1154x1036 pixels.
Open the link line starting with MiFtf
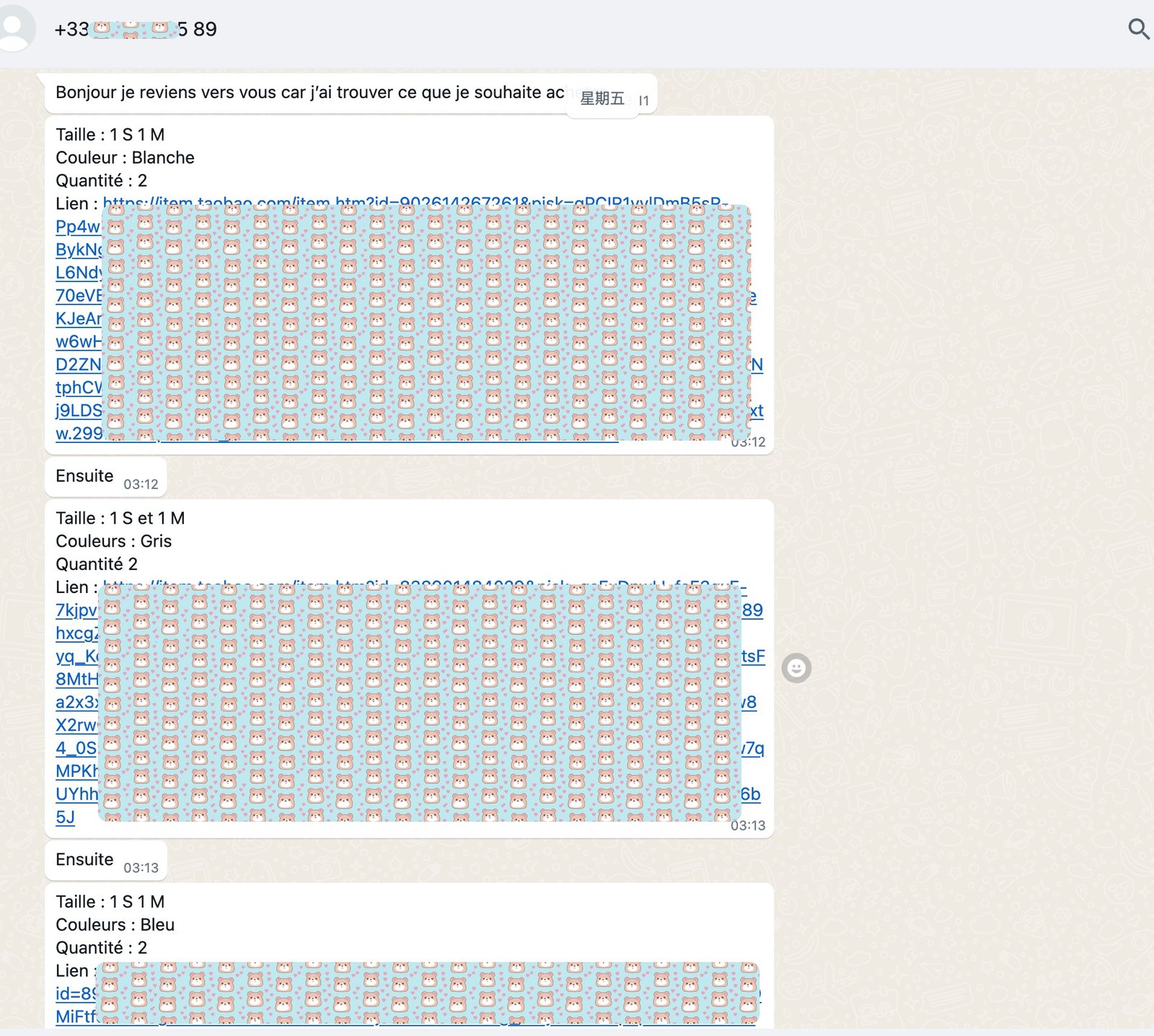click(75, 1017)
